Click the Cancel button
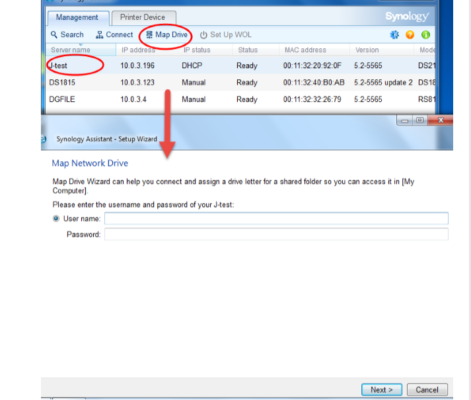The image size is (471, 400). (427, 390)
